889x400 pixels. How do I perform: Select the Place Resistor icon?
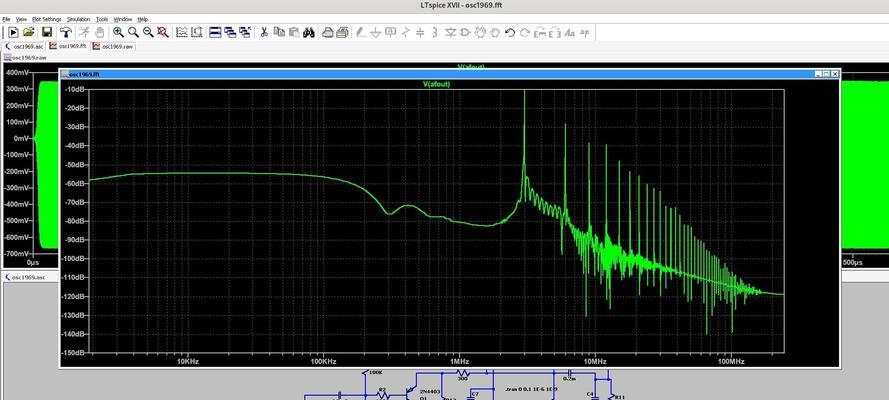coord(405,33)
